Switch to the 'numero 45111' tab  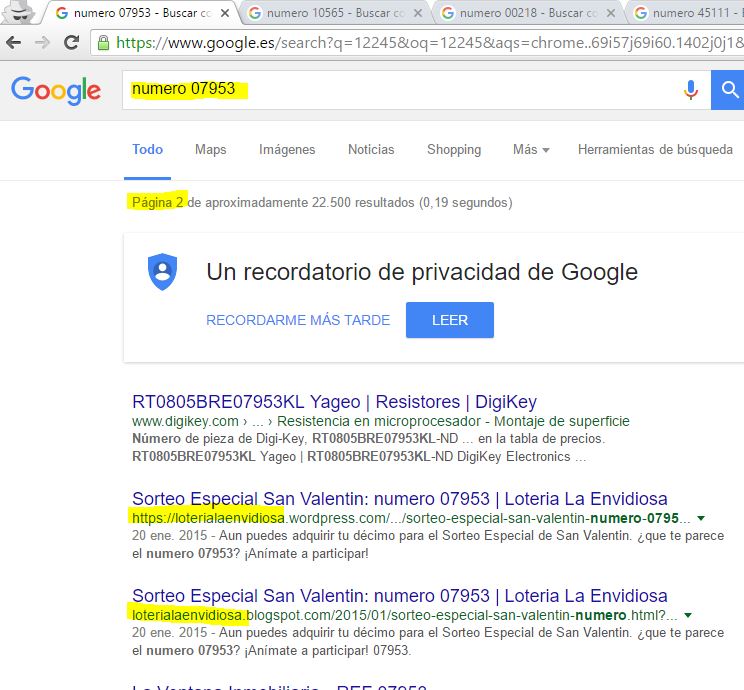click(688, 13)
